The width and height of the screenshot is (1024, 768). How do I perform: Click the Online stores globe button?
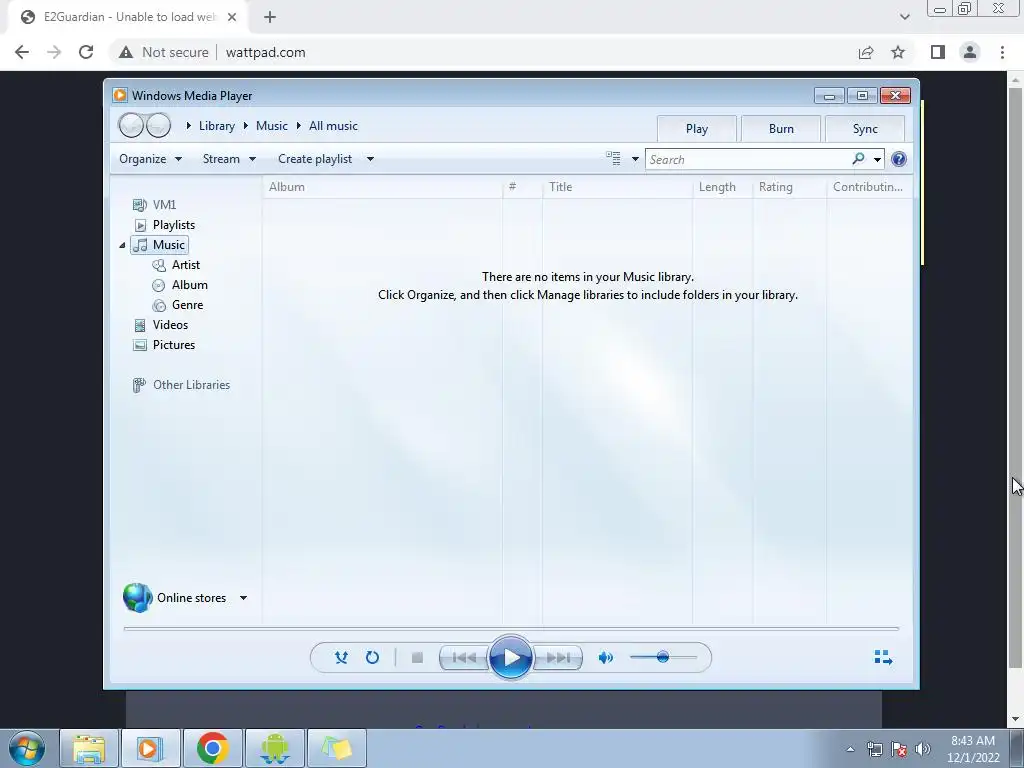[x=137, y=598]
